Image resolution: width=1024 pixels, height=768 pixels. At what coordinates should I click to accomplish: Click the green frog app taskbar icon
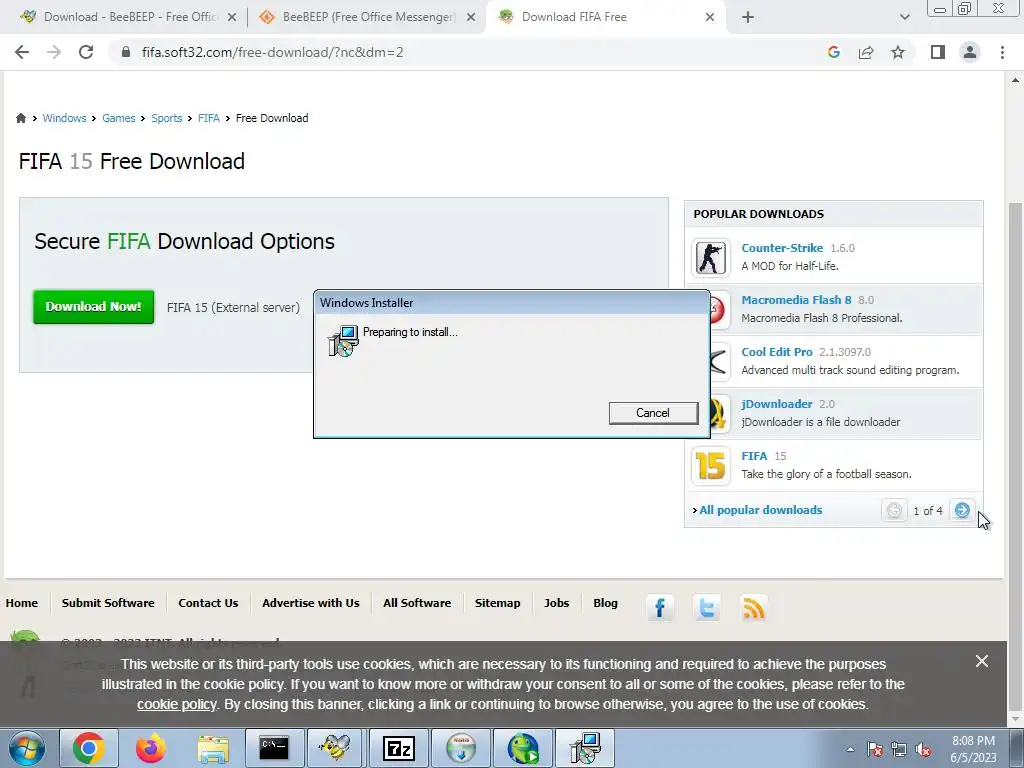point(523,748)
